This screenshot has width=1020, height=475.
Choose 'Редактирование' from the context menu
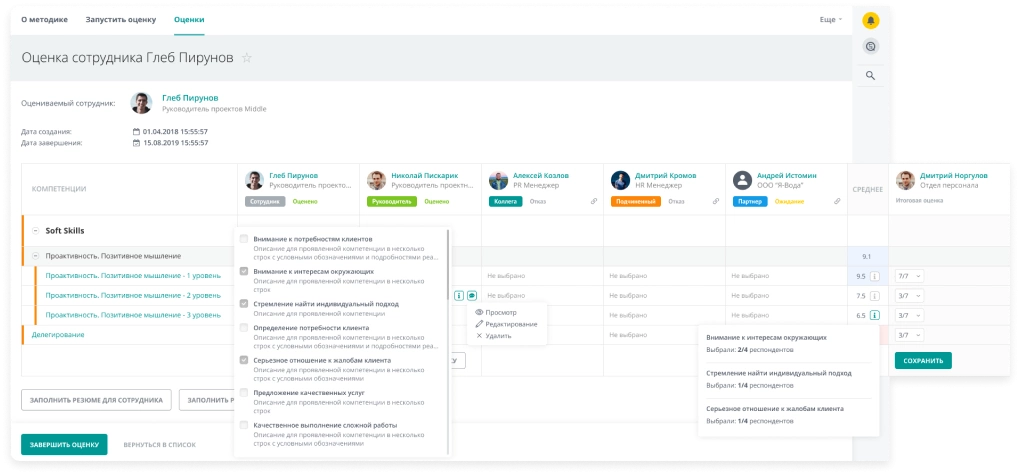click(x=507, y=324)
